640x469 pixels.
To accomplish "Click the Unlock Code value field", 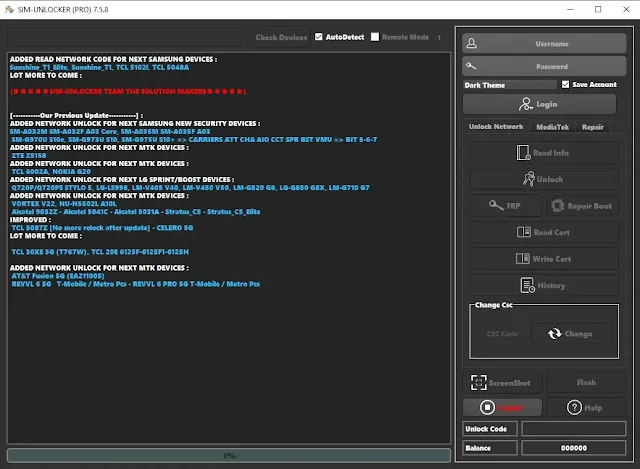I will pyautogui.click(x=573, y=429).
